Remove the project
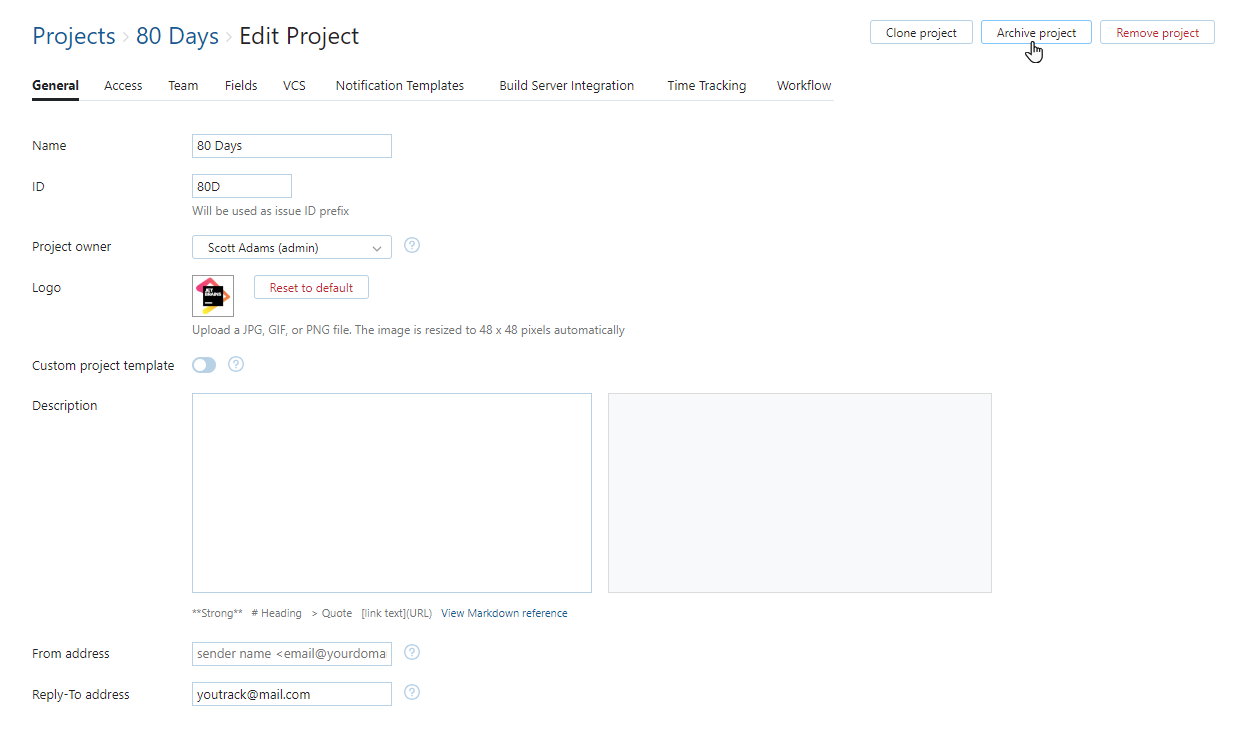1246x747 pixels. pyautogui.click(x=1157, y=31)
